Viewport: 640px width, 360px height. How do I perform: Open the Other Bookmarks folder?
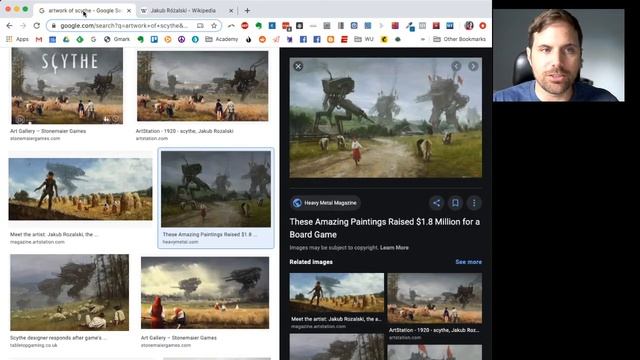pos(459,39)
